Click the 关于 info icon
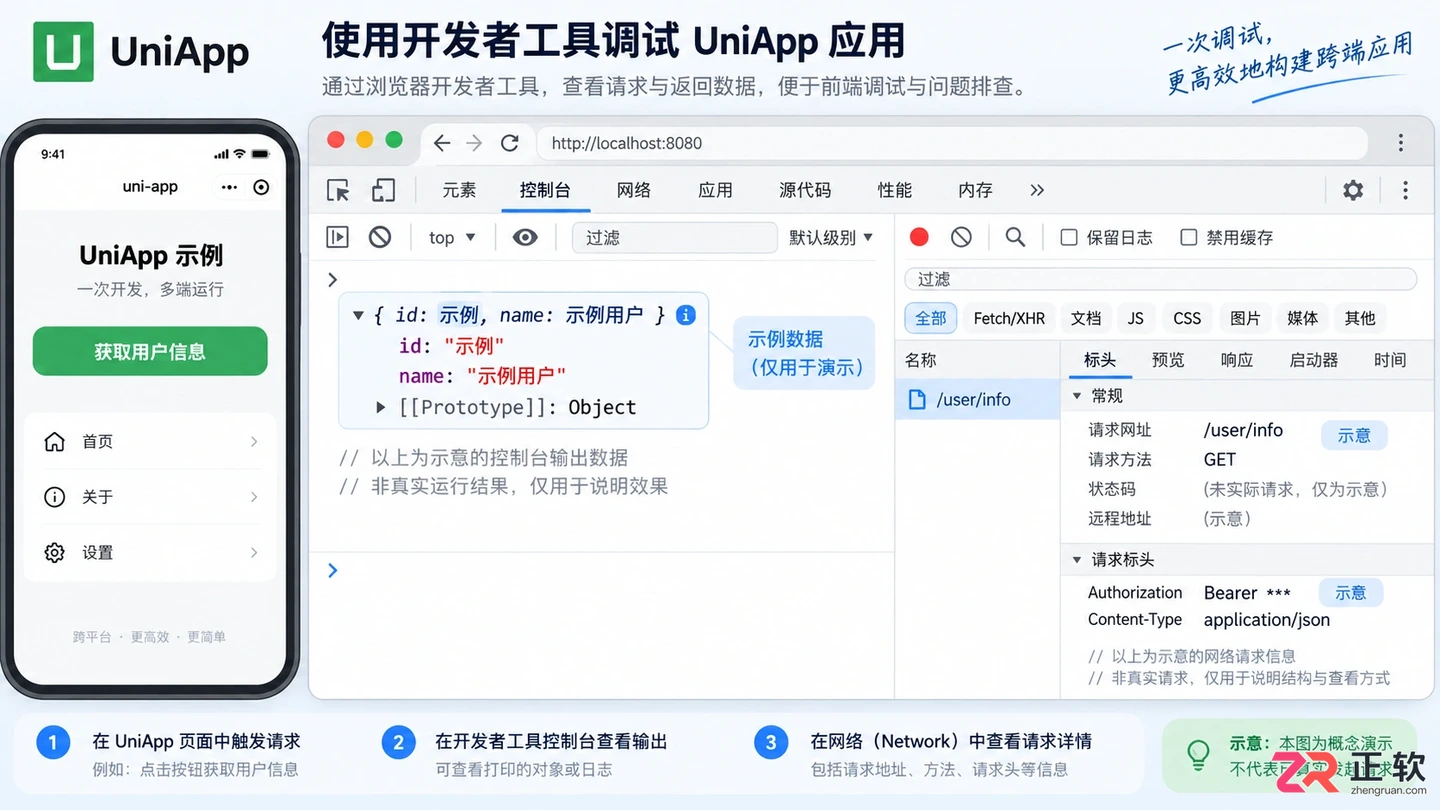 [x=54, y=497]
